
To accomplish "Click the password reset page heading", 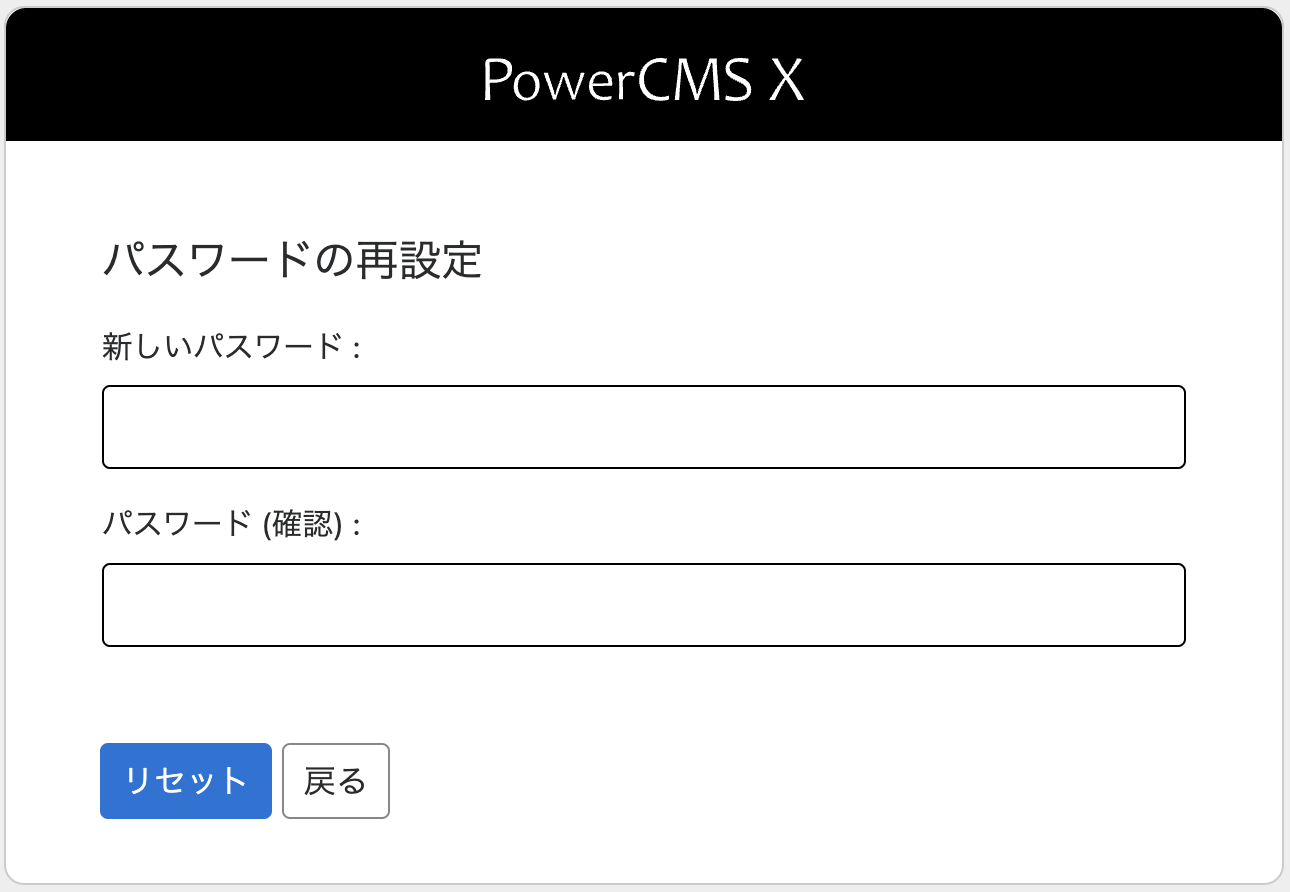I will (292, 262).
